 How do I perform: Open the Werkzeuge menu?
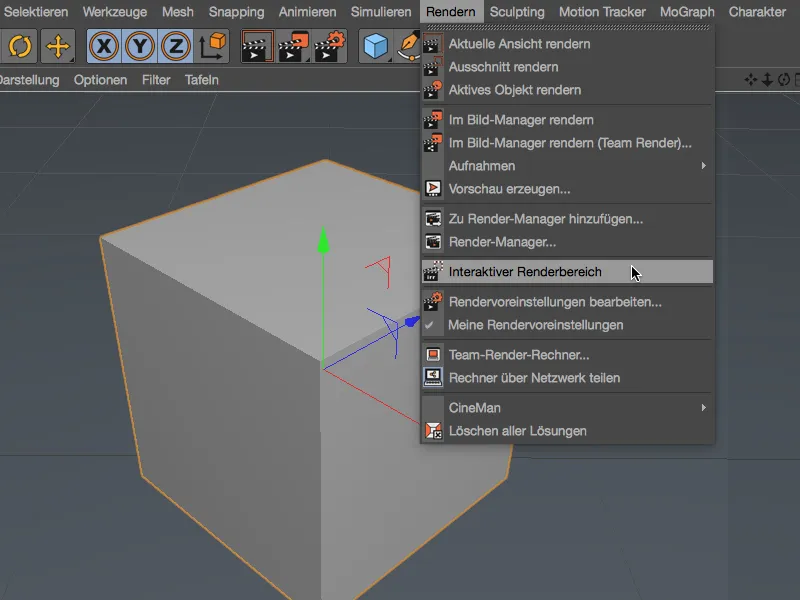coord(115,12)
